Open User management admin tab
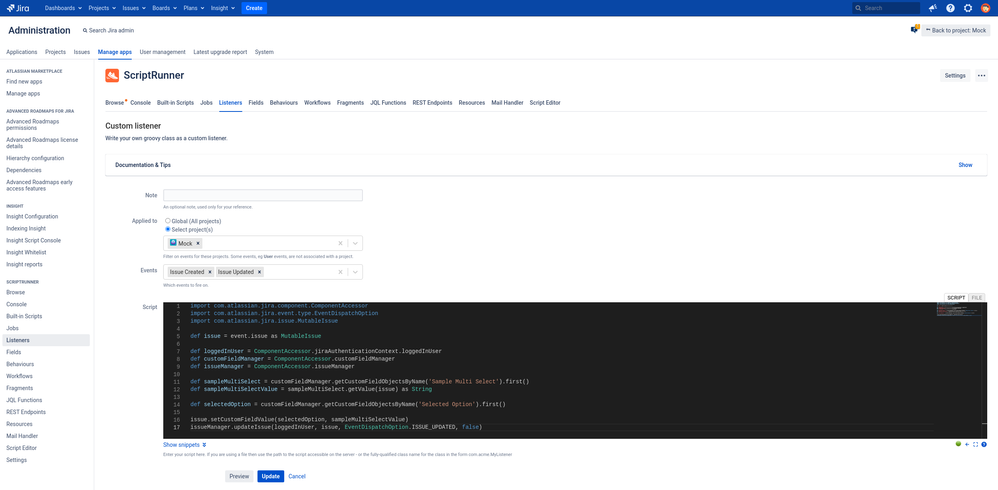 pos(162,52)
